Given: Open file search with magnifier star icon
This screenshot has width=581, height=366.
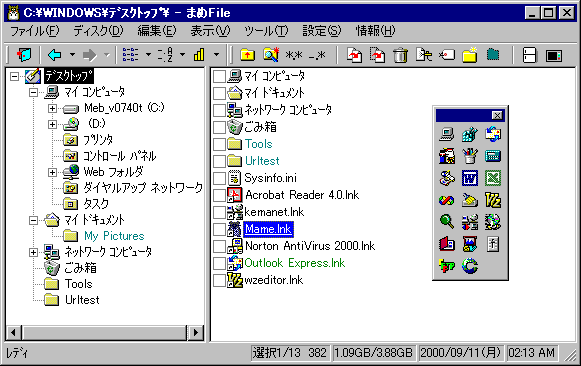Looking at the screenshot, I should [x=271, y=55].
